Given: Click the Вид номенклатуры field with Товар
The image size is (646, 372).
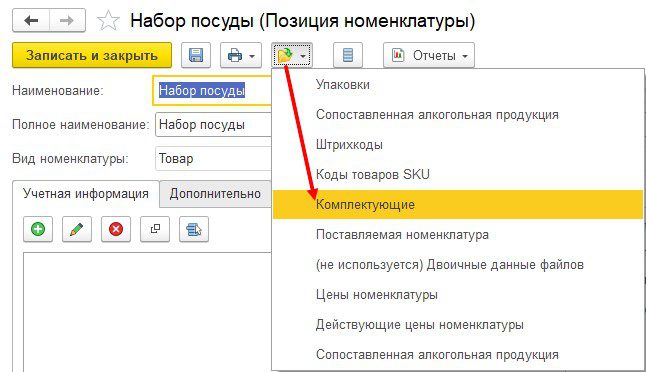Looking at the screenshot, I should click(213, 158).
